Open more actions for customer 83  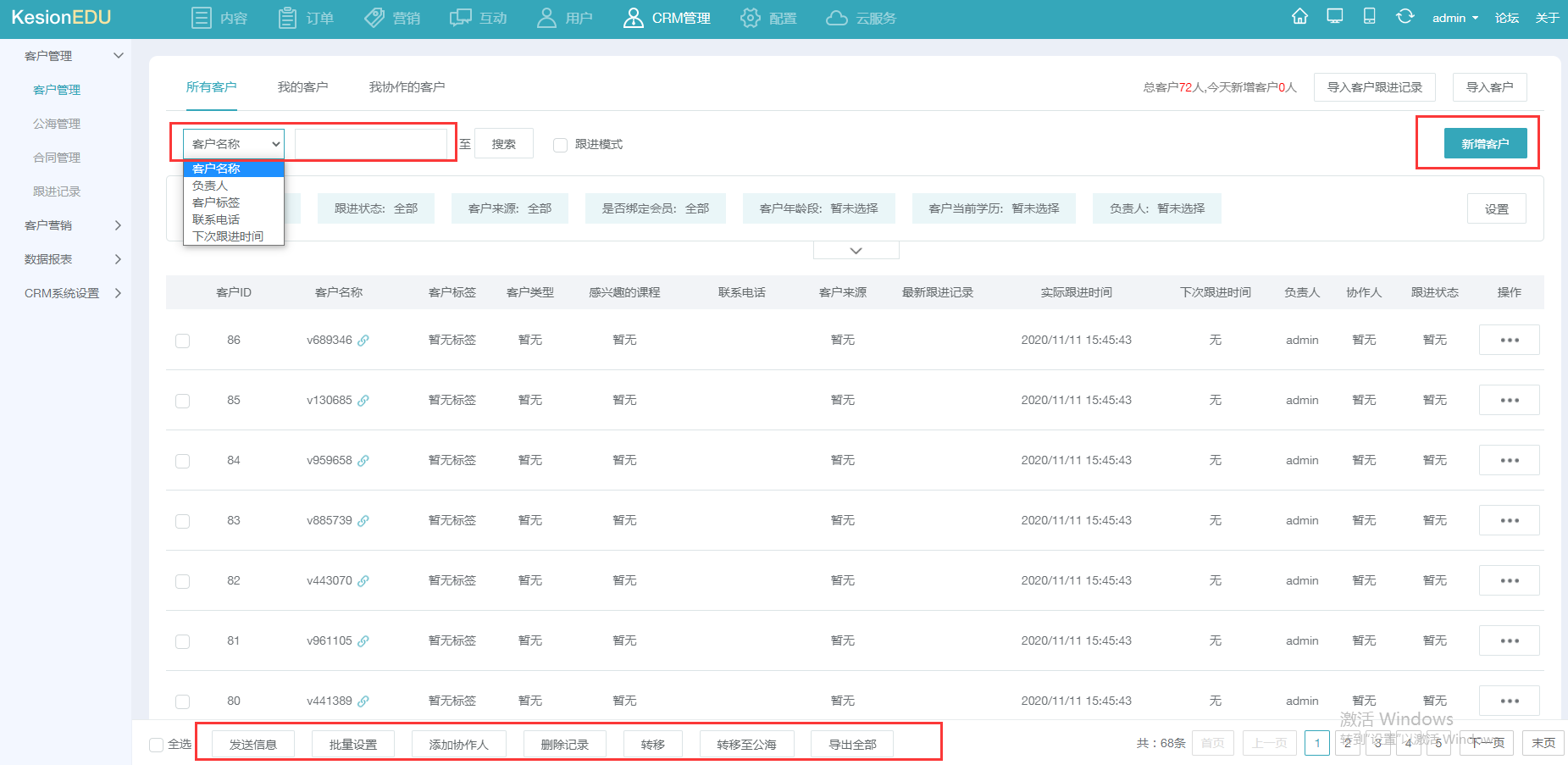tap(1509, 520)
